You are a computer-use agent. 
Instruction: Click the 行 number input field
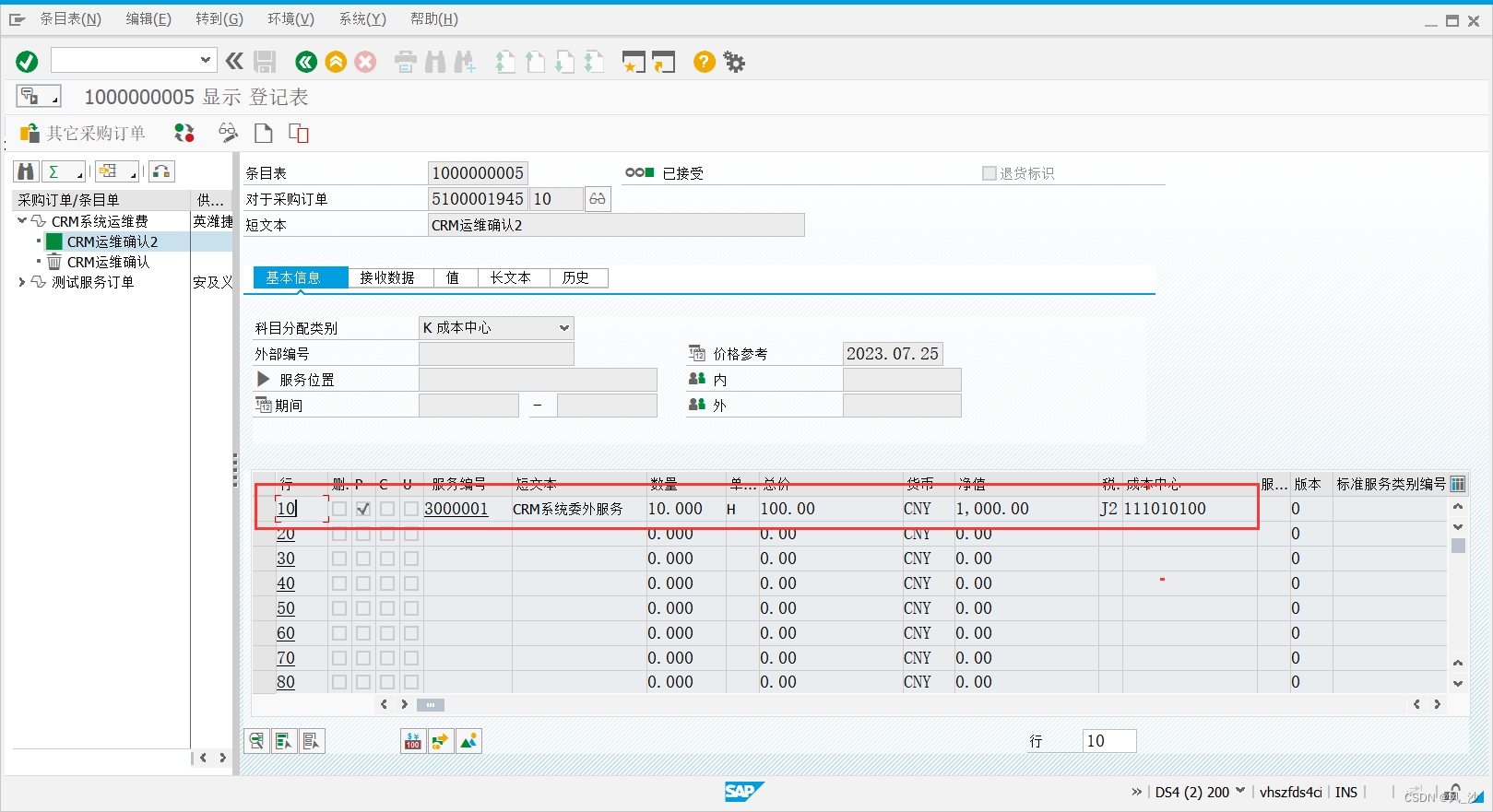point(1109,741)
